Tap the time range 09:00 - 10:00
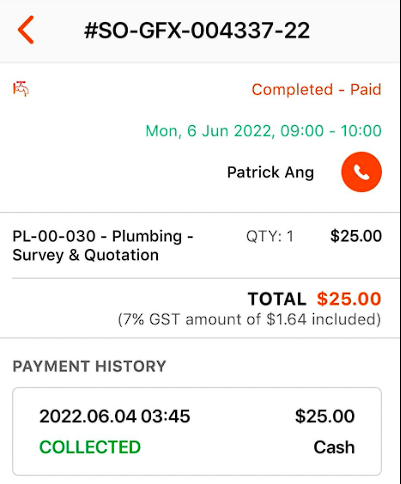The height and width of the screenshot is (484, 401). [331, 131]
